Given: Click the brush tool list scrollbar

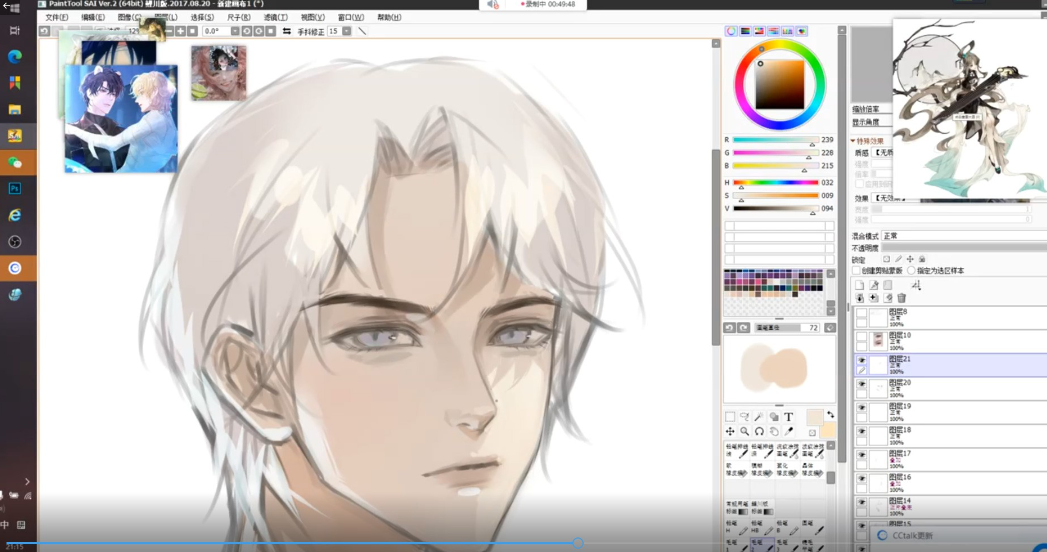Looking at the screenshot, I should 831,477.
